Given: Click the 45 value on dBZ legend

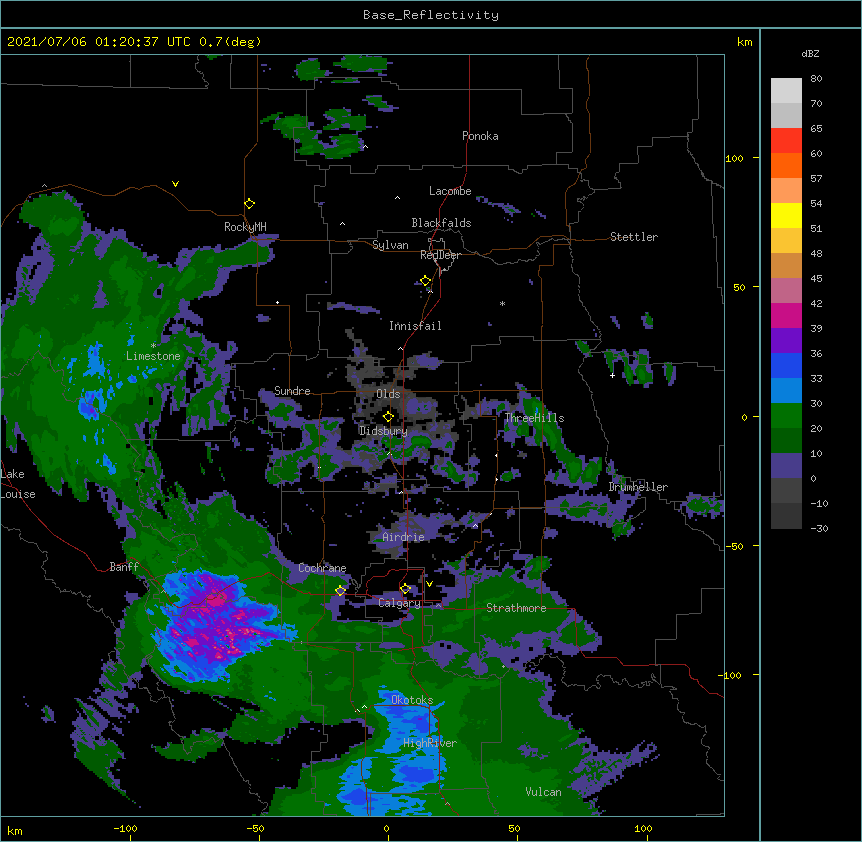Looking at the screenshot, I should [816, 279].
